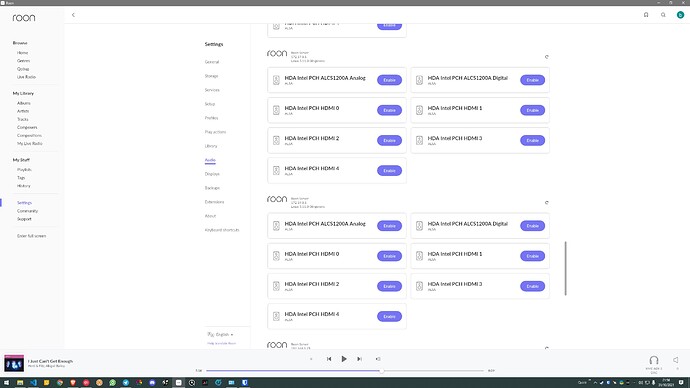Select the Audio settings tab
Screen dimensions: 690x388
coord(210,160)
